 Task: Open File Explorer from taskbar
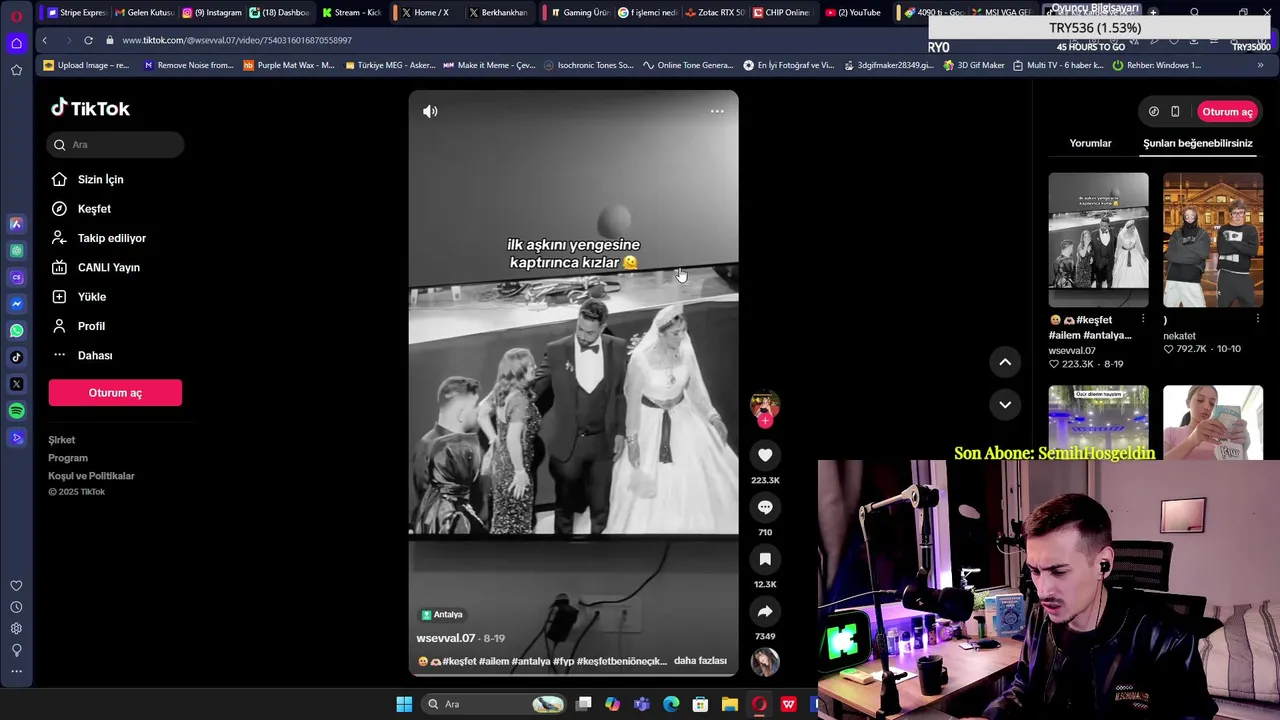tap(730, 704)
